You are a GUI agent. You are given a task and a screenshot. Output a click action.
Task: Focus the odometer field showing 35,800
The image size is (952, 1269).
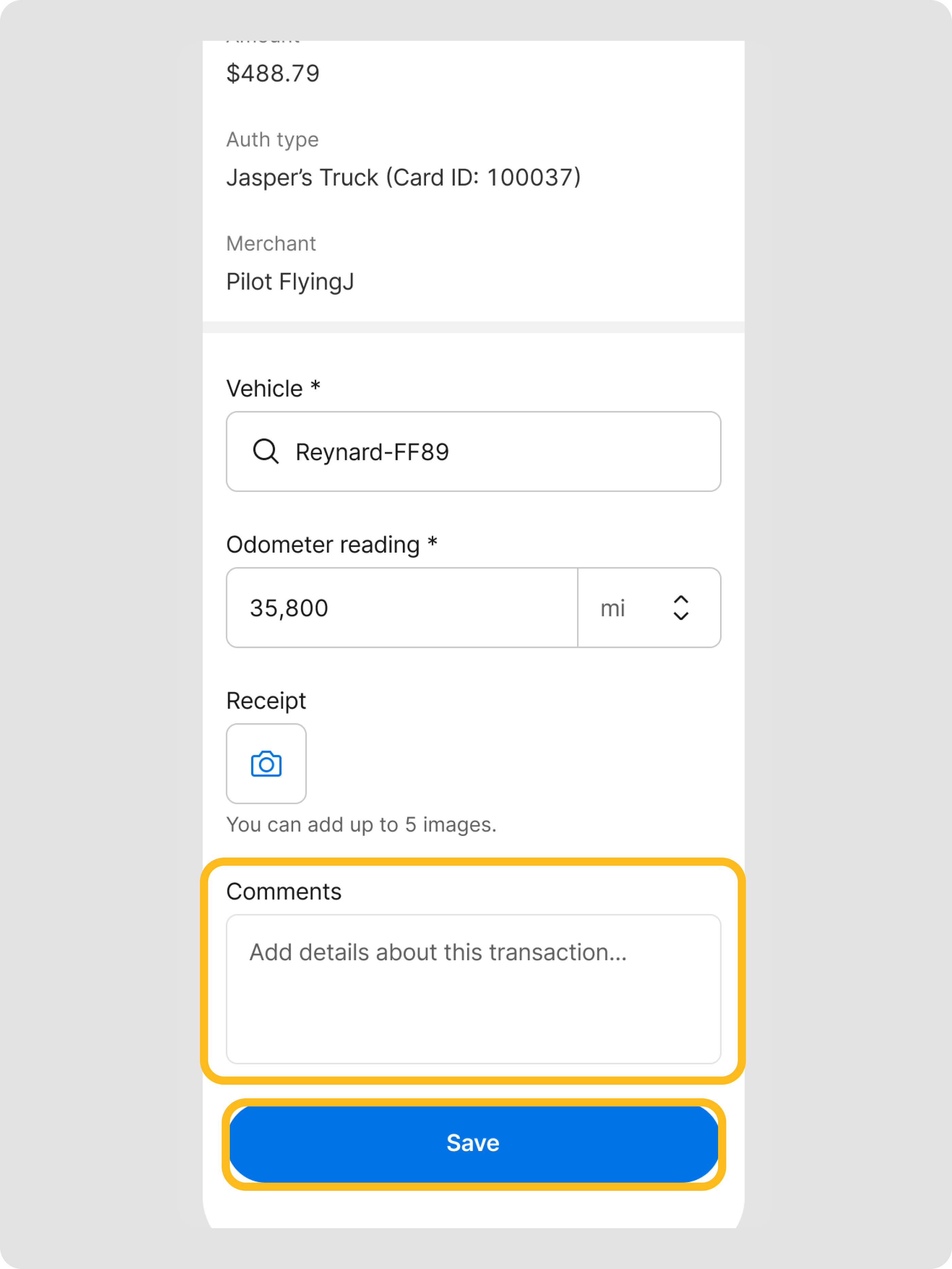click(402, 608)
